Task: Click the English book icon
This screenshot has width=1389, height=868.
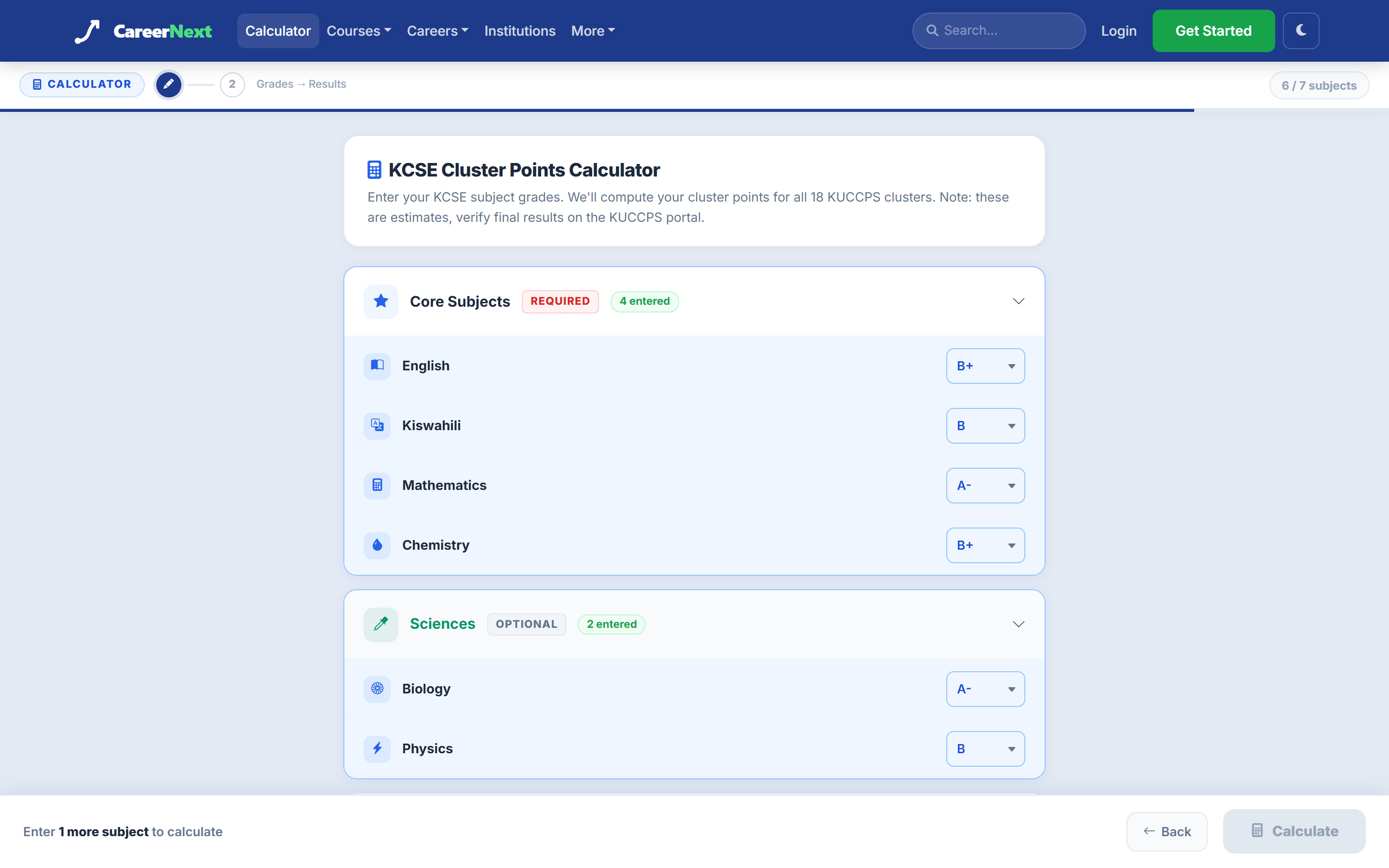Action: click(377, 366)
